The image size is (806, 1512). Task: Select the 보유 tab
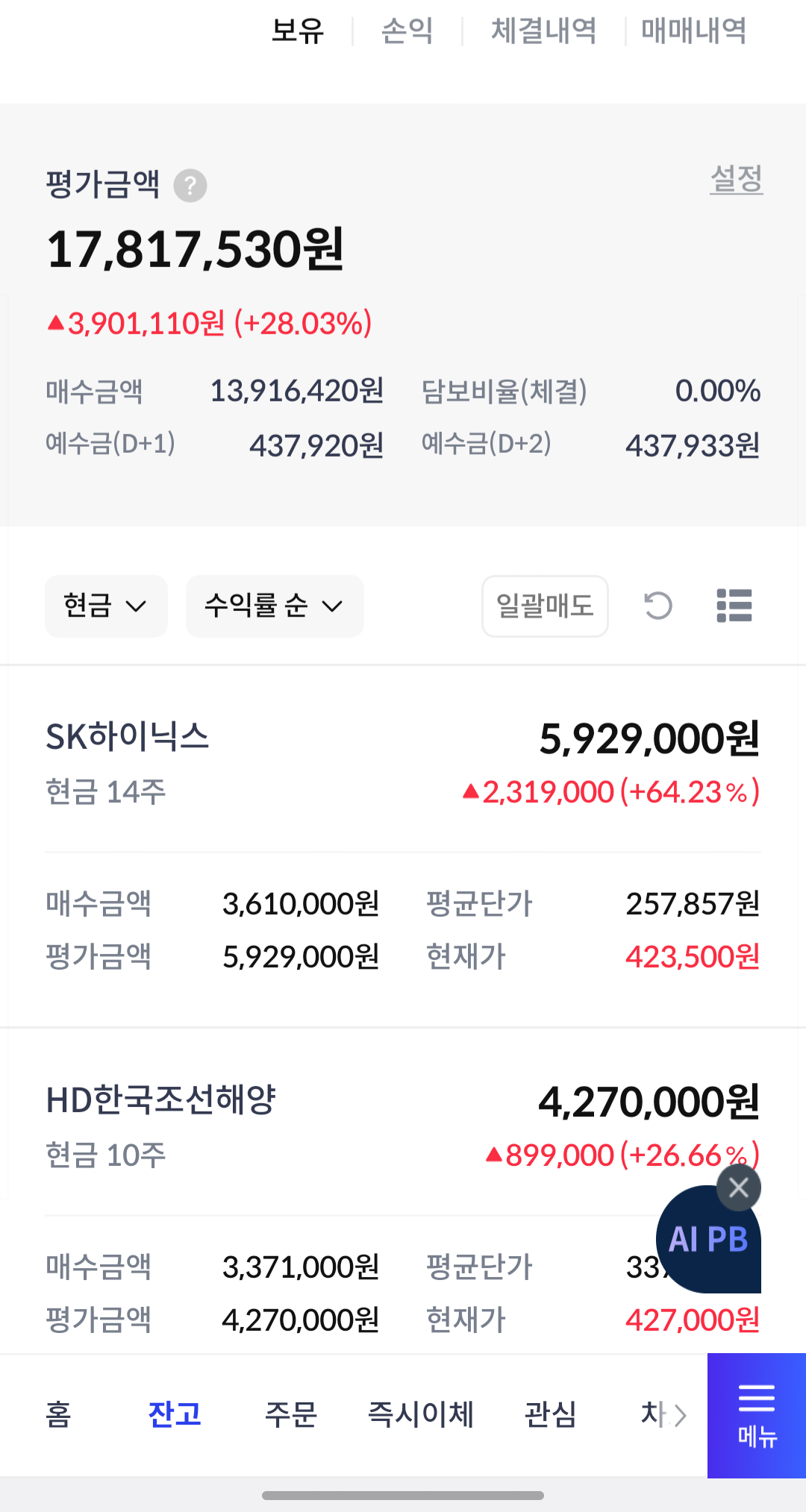tap(297, 31)
